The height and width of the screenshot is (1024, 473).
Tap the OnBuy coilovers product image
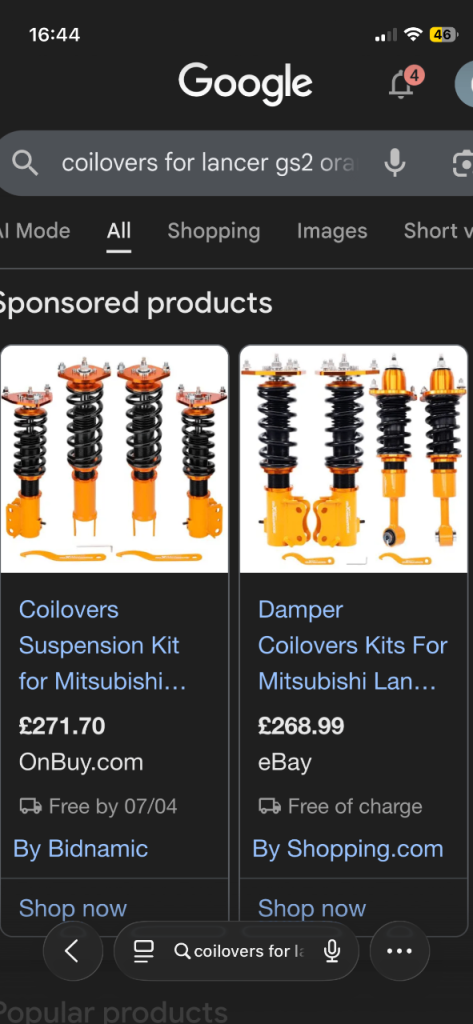(x=114, y=459)
